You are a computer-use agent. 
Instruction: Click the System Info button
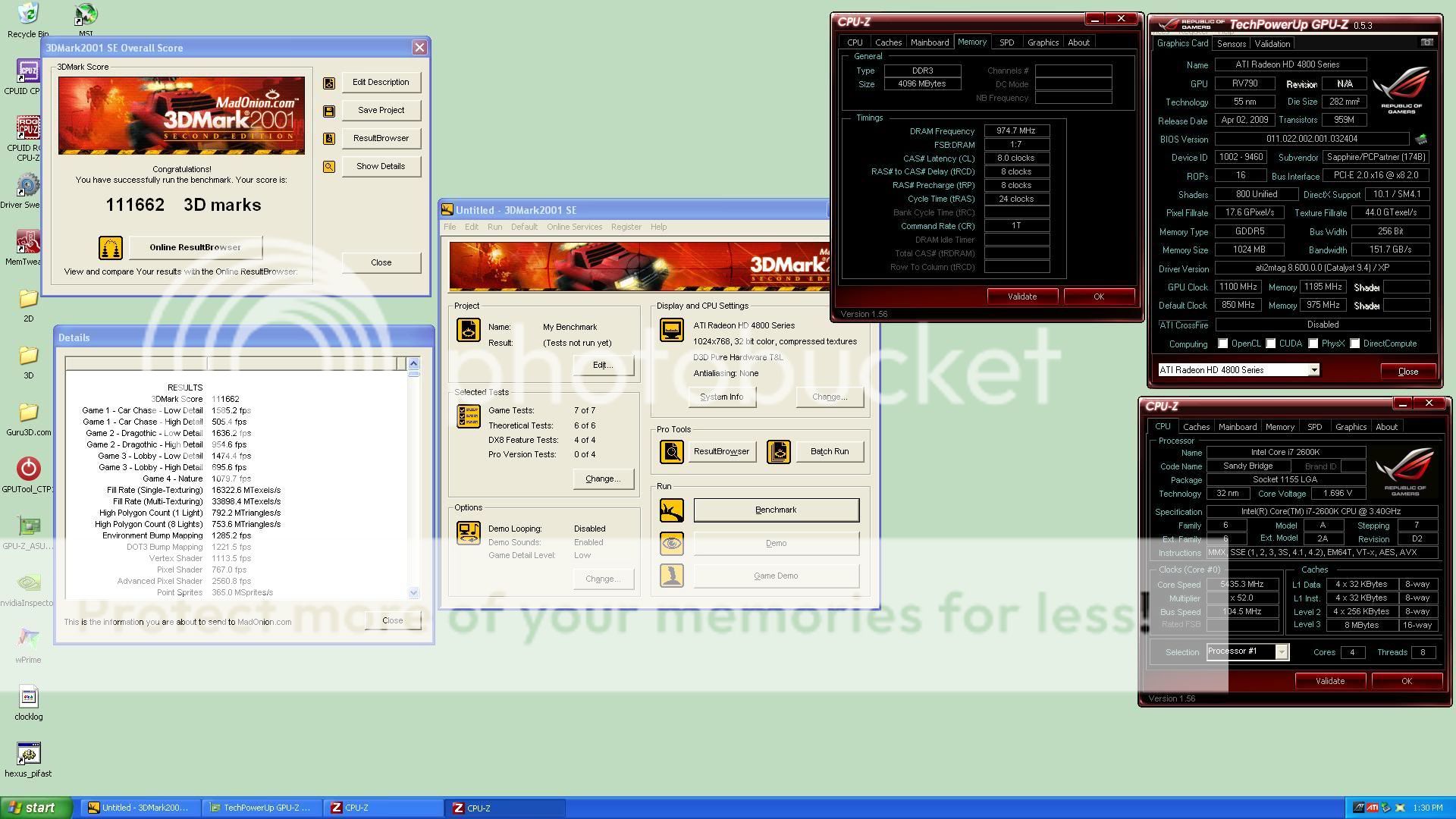(x=721, y=397)
